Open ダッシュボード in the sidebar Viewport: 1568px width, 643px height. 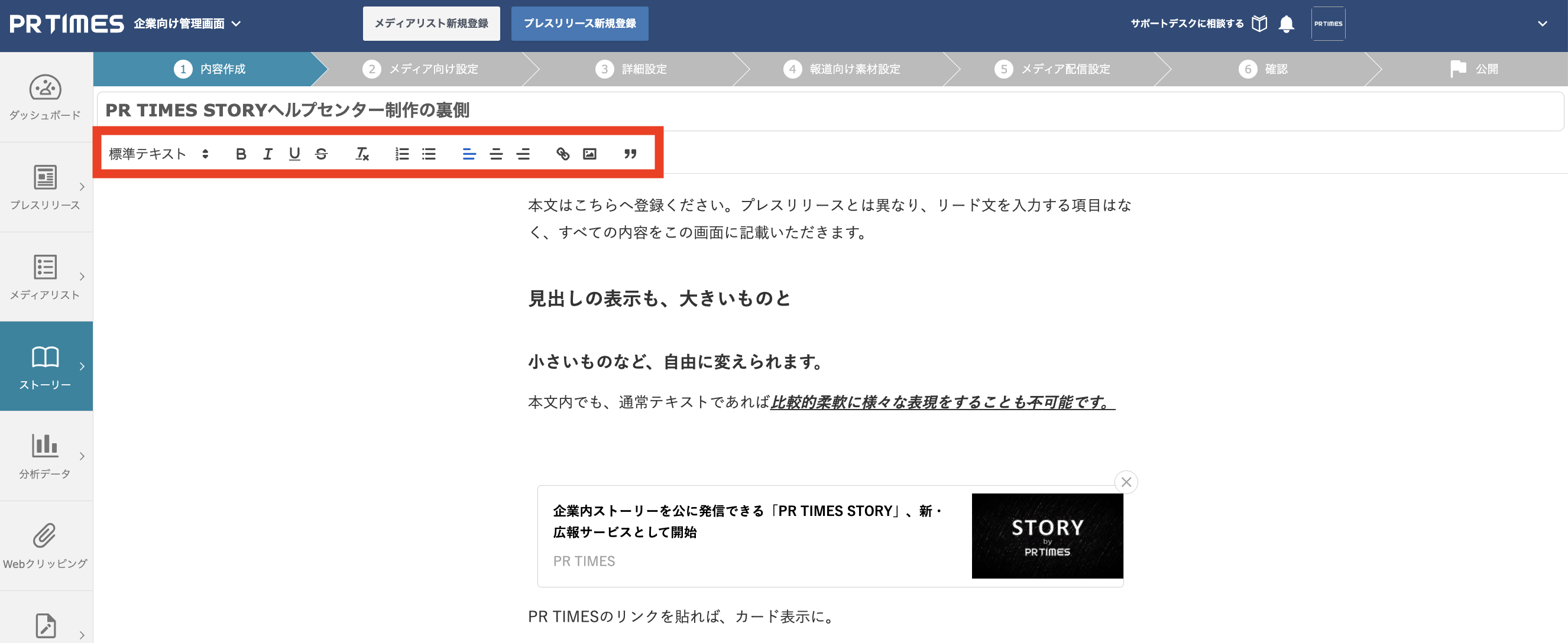[x=46, y=98]
